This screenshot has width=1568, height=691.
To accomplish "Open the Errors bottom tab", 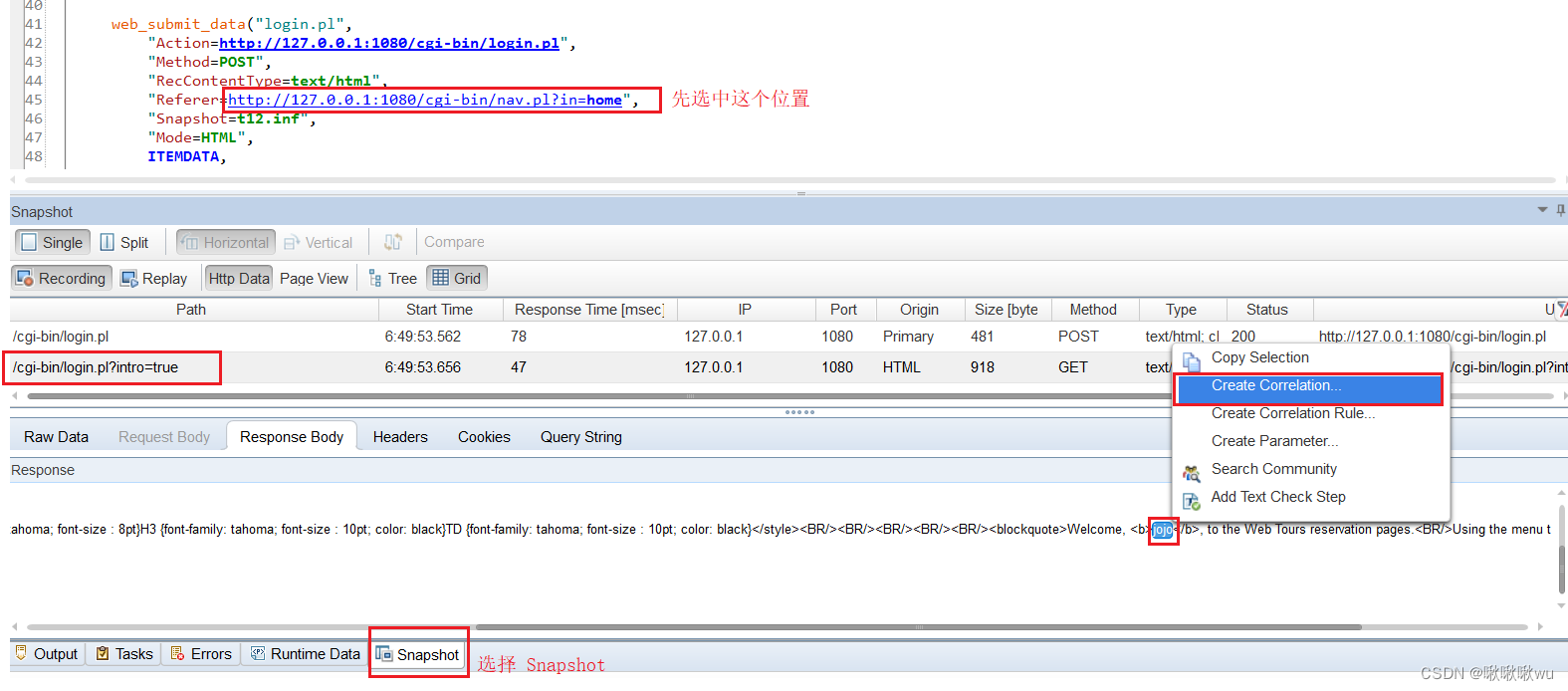I will pos(201,654).
